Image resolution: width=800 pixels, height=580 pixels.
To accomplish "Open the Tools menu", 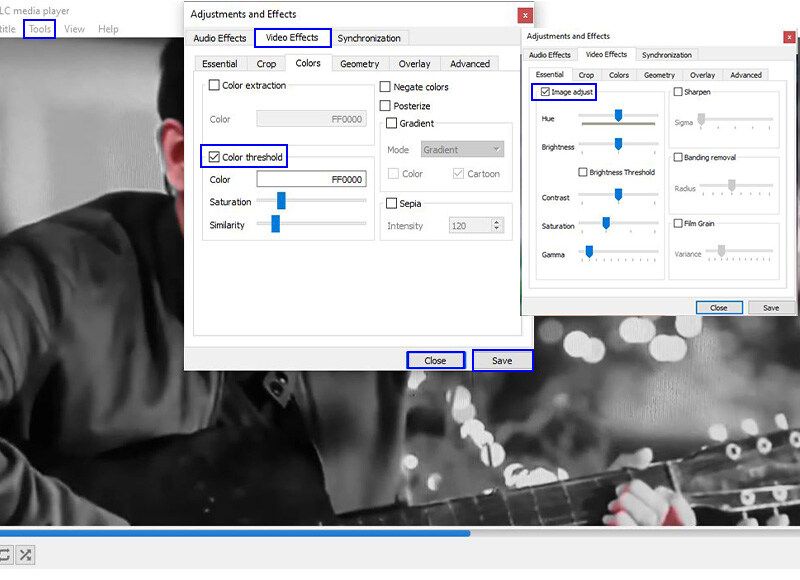I will [40, 29].
